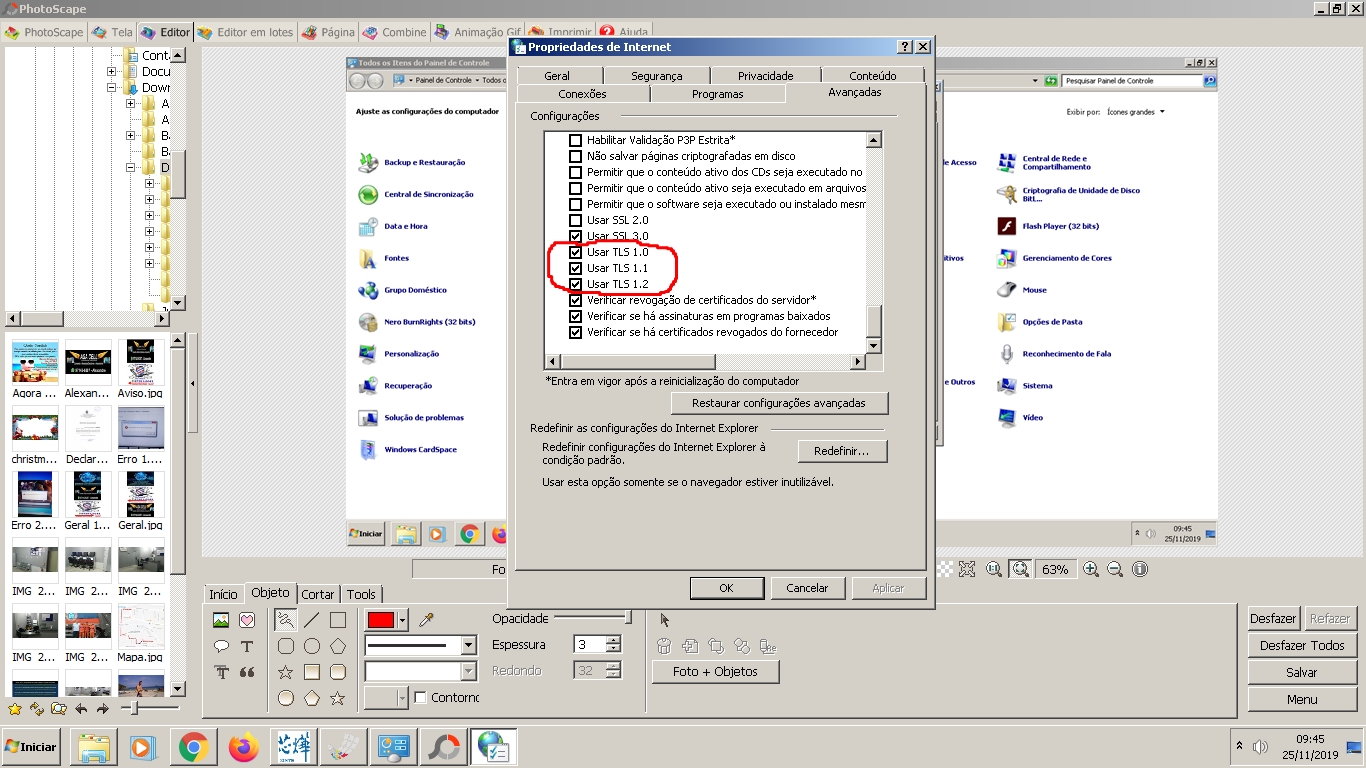Uncheck the Usar TLS 1.0 checkbox

(x=575, y=252)
